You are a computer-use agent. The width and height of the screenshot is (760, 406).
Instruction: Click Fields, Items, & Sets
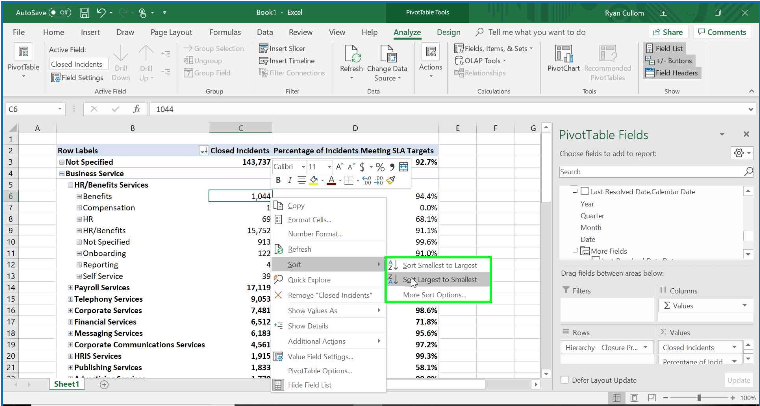click(493, 48)
